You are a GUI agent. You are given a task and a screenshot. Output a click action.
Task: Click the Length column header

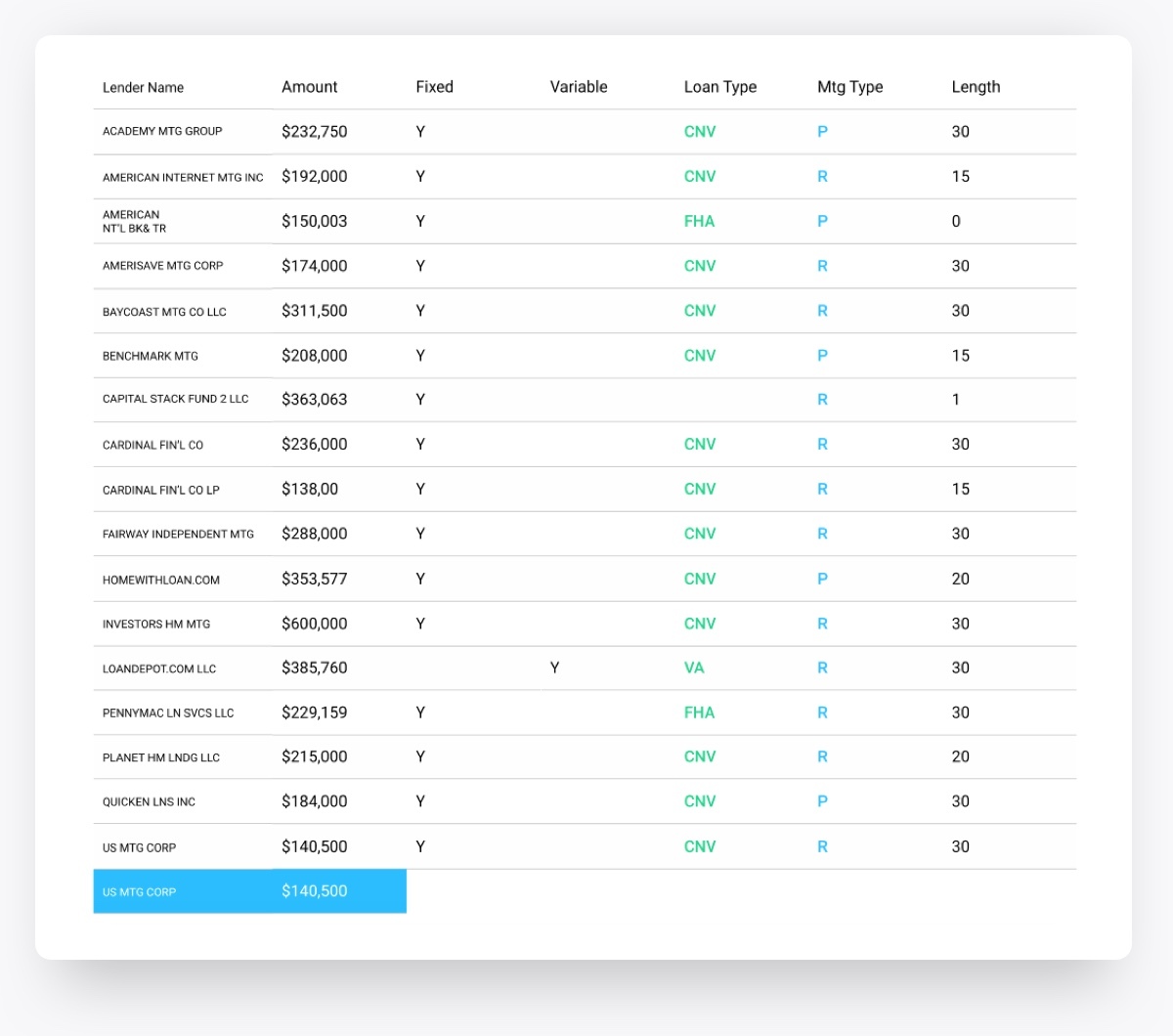(976, 87)
